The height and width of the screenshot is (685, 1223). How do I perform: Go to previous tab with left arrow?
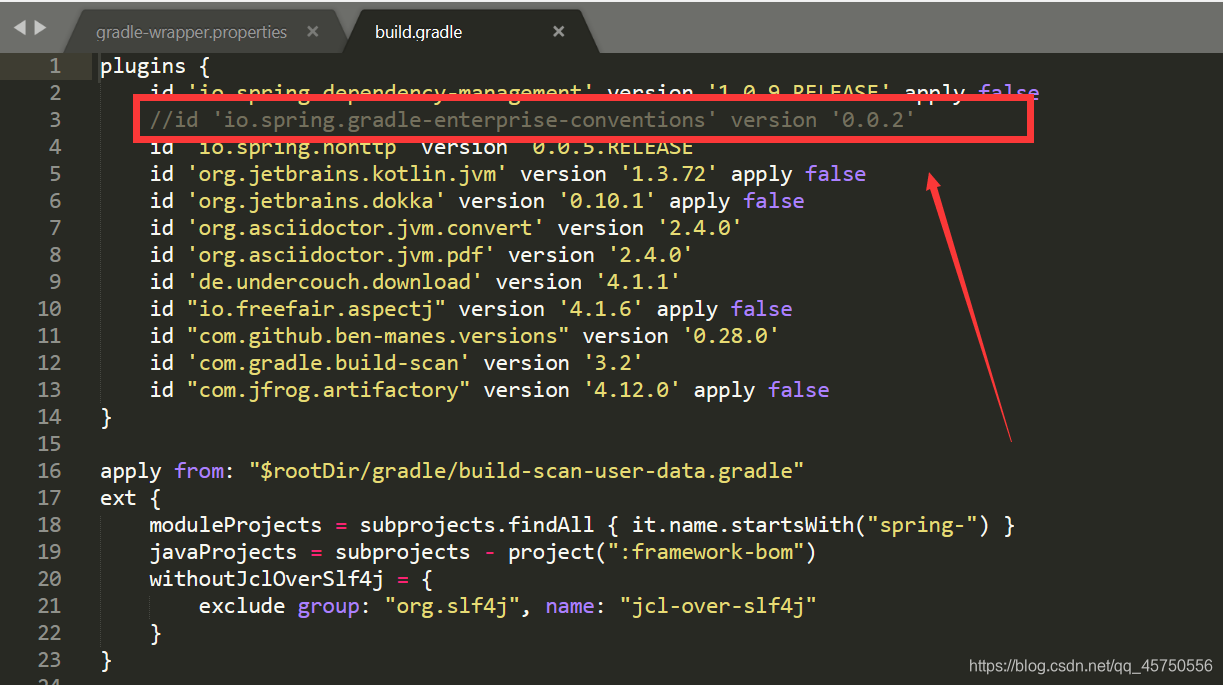20,28
